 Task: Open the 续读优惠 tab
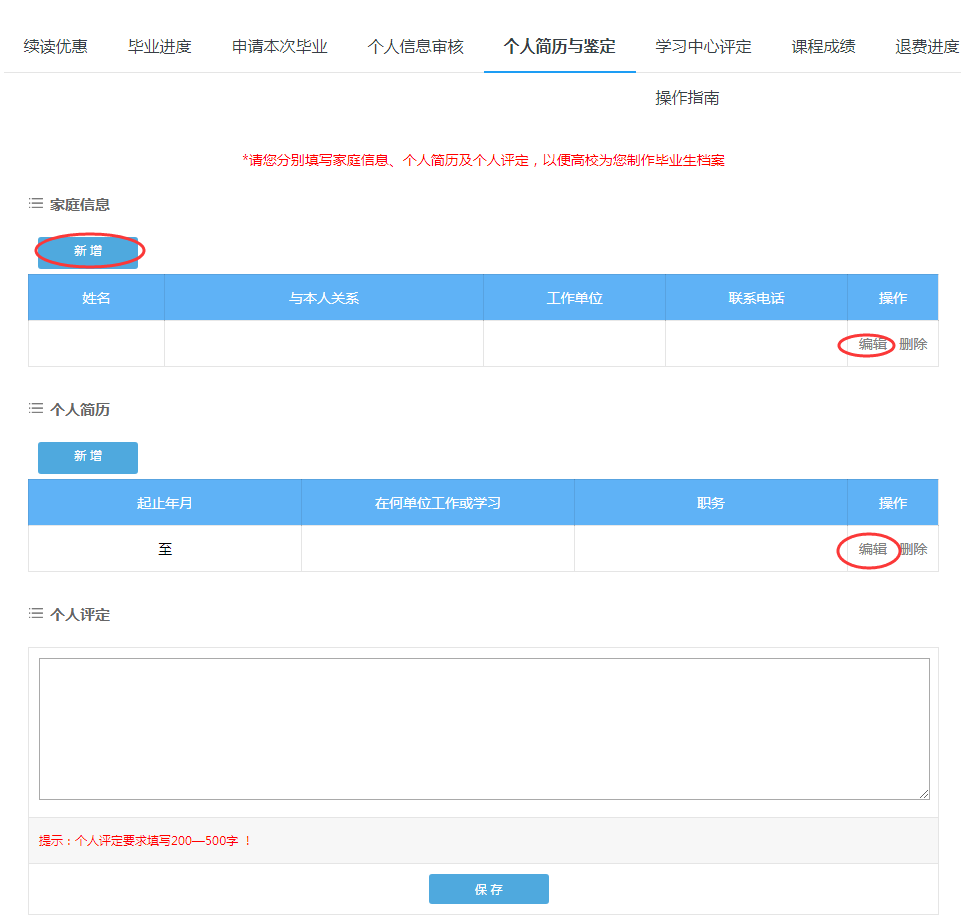pos(55,46)
